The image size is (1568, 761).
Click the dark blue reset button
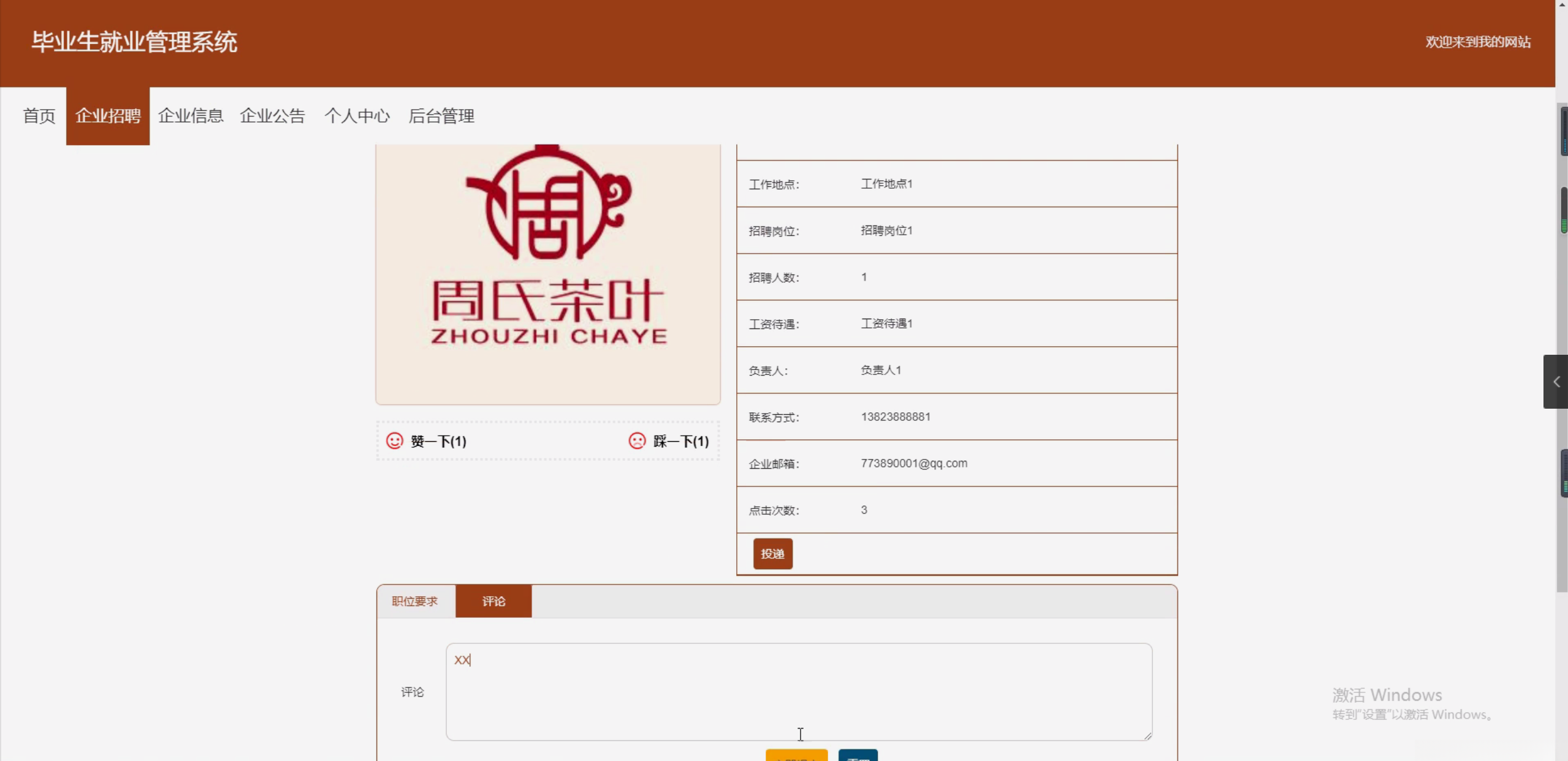pyautogui.click(x=858, y=755)
